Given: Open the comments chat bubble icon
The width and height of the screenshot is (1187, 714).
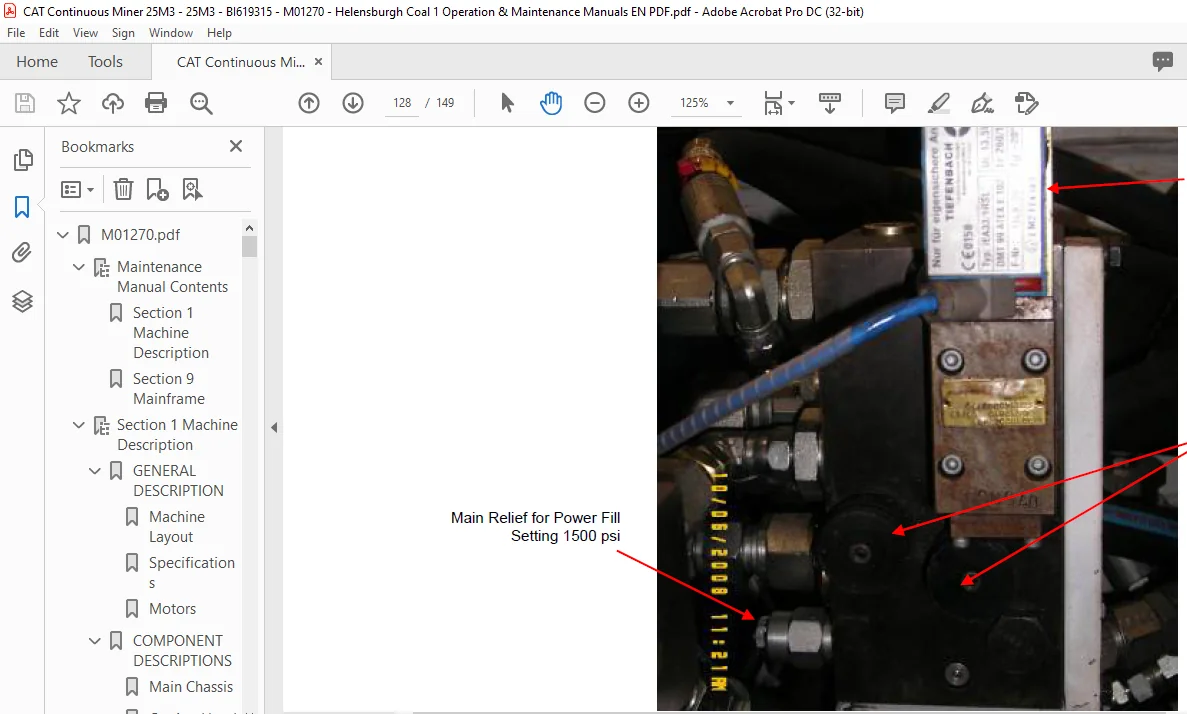Looking at the screenshot, I should (1163, 61).
